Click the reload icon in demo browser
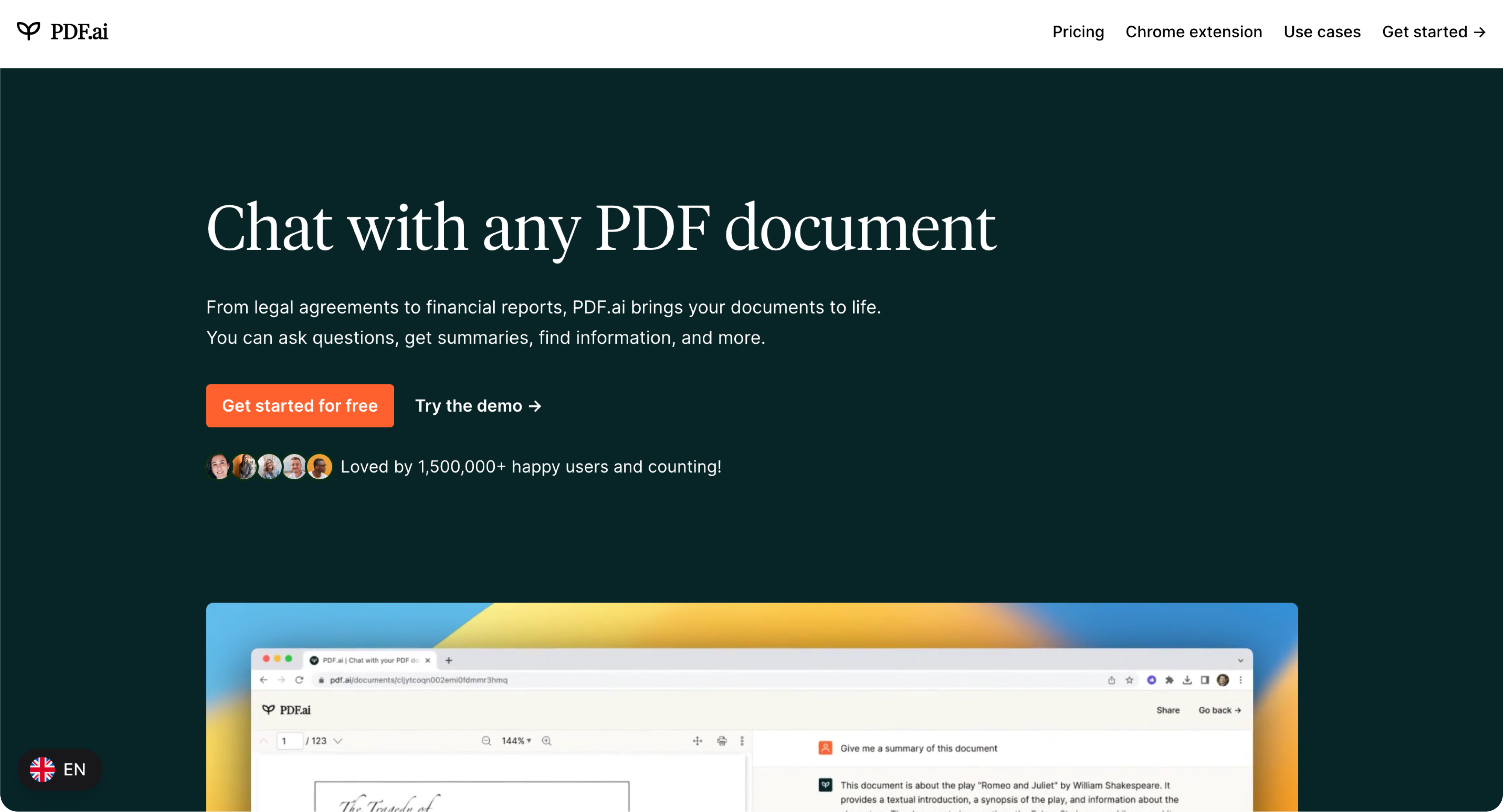1504x812 pixels. point(299,680)
